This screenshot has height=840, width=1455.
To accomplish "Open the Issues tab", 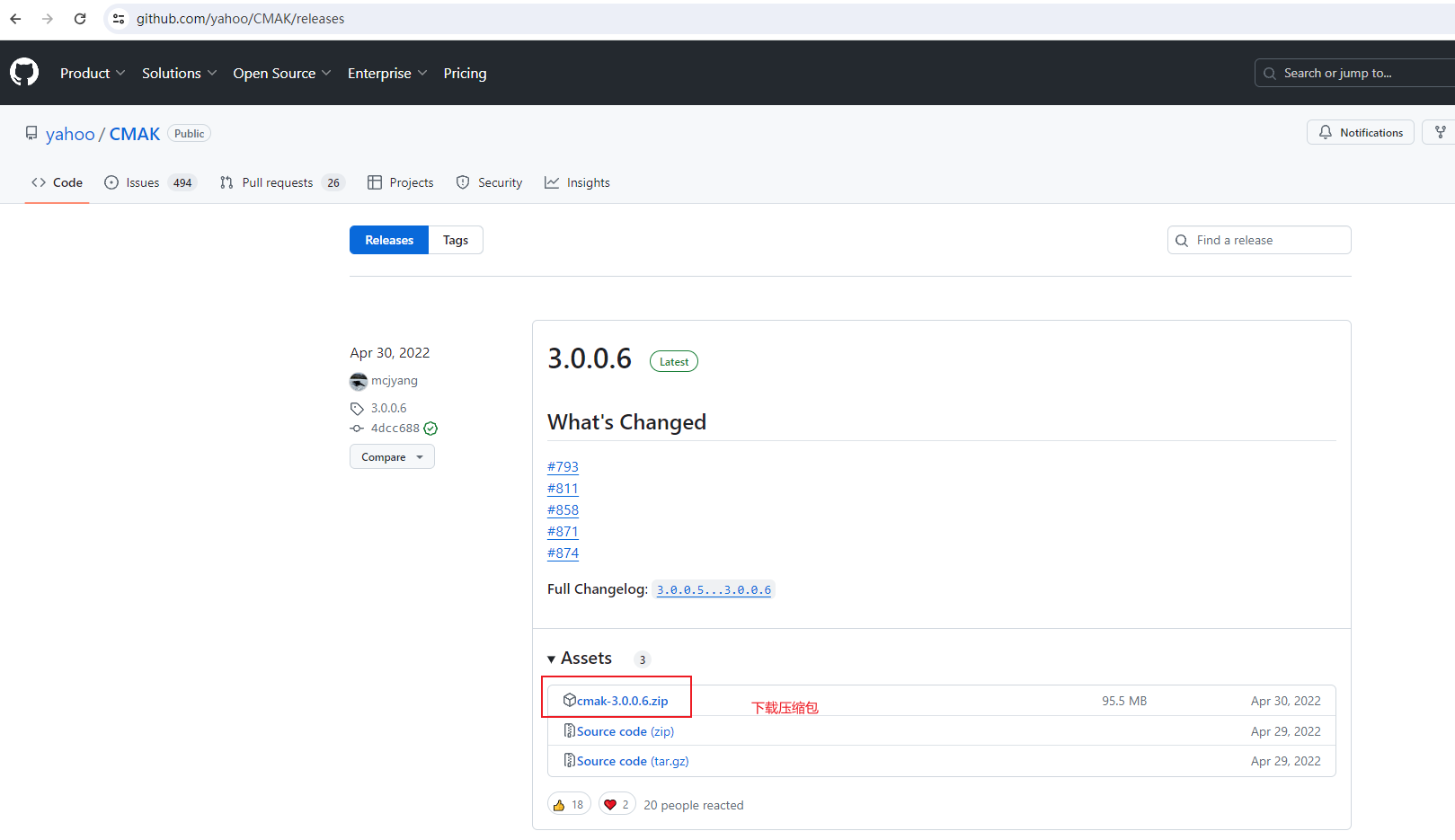I will [x=151, y=182].
